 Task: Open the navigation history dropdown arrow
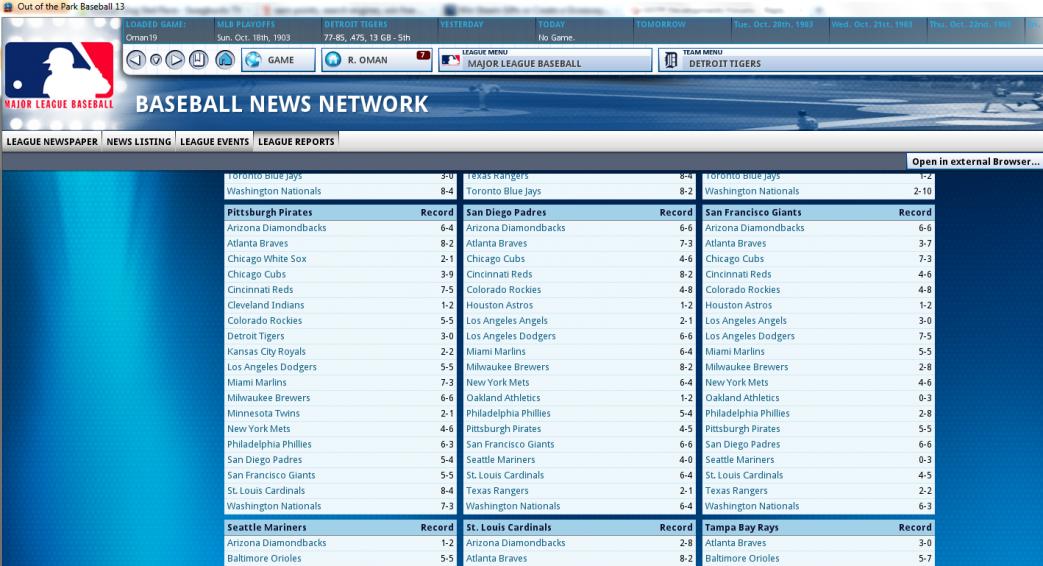coord(155,60)
